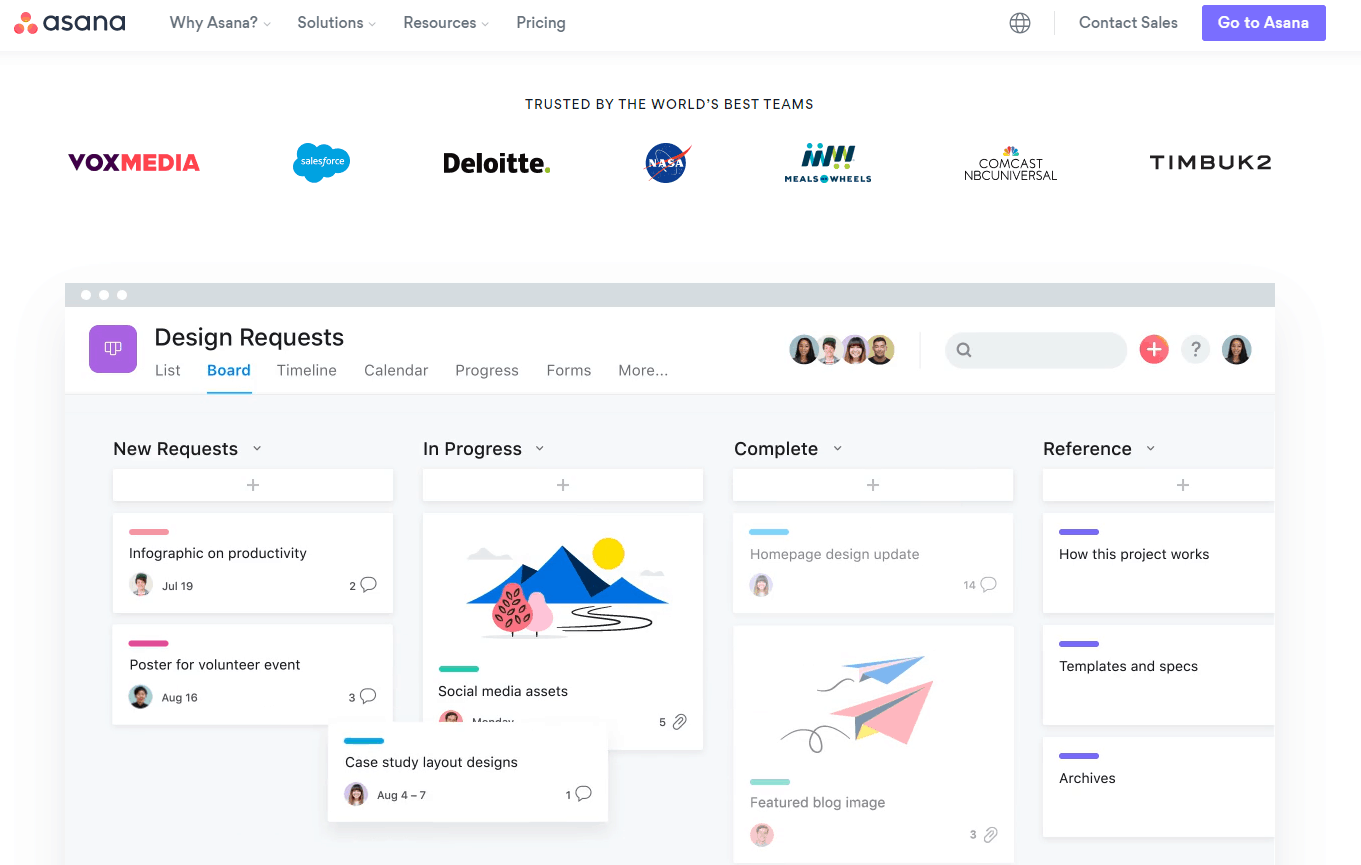Open the language globe icon

coord(1020,23)
